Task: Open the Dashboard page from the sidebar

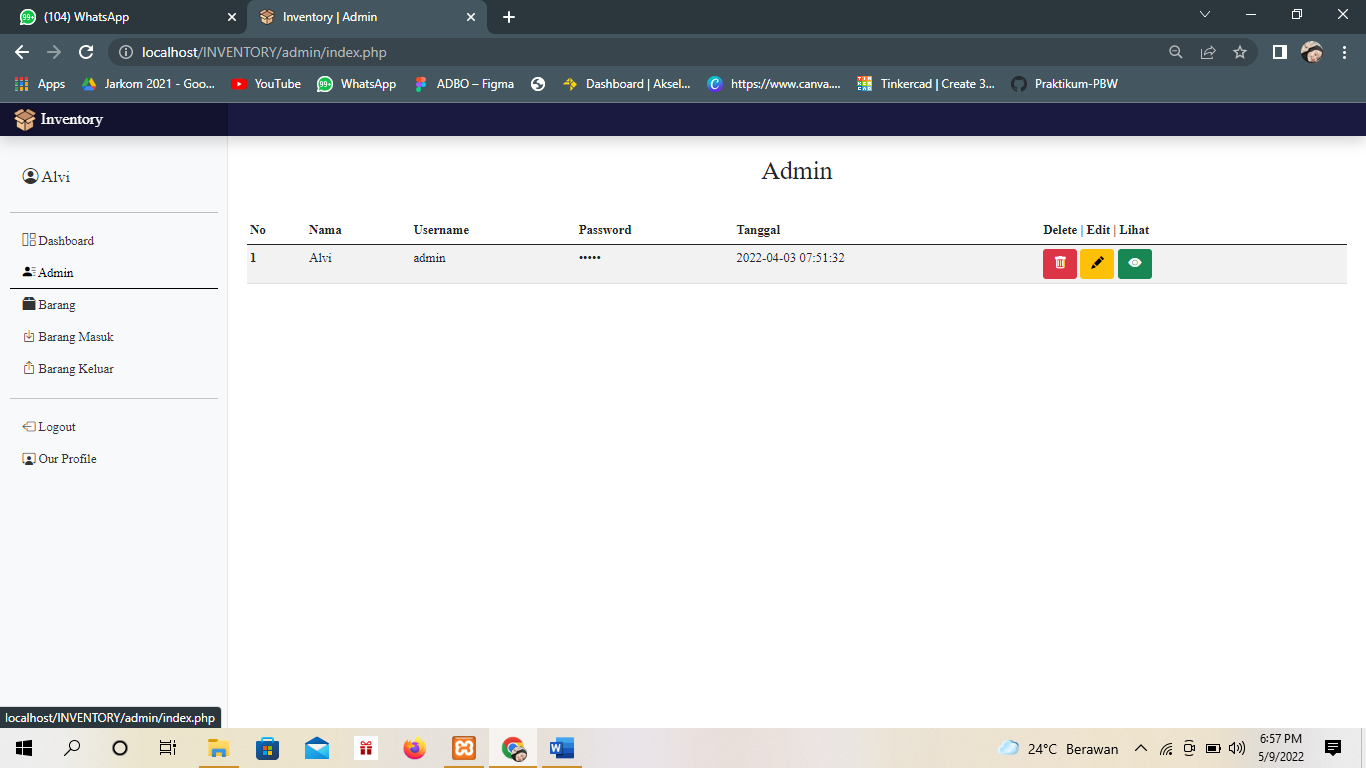Action: (64, 240)
